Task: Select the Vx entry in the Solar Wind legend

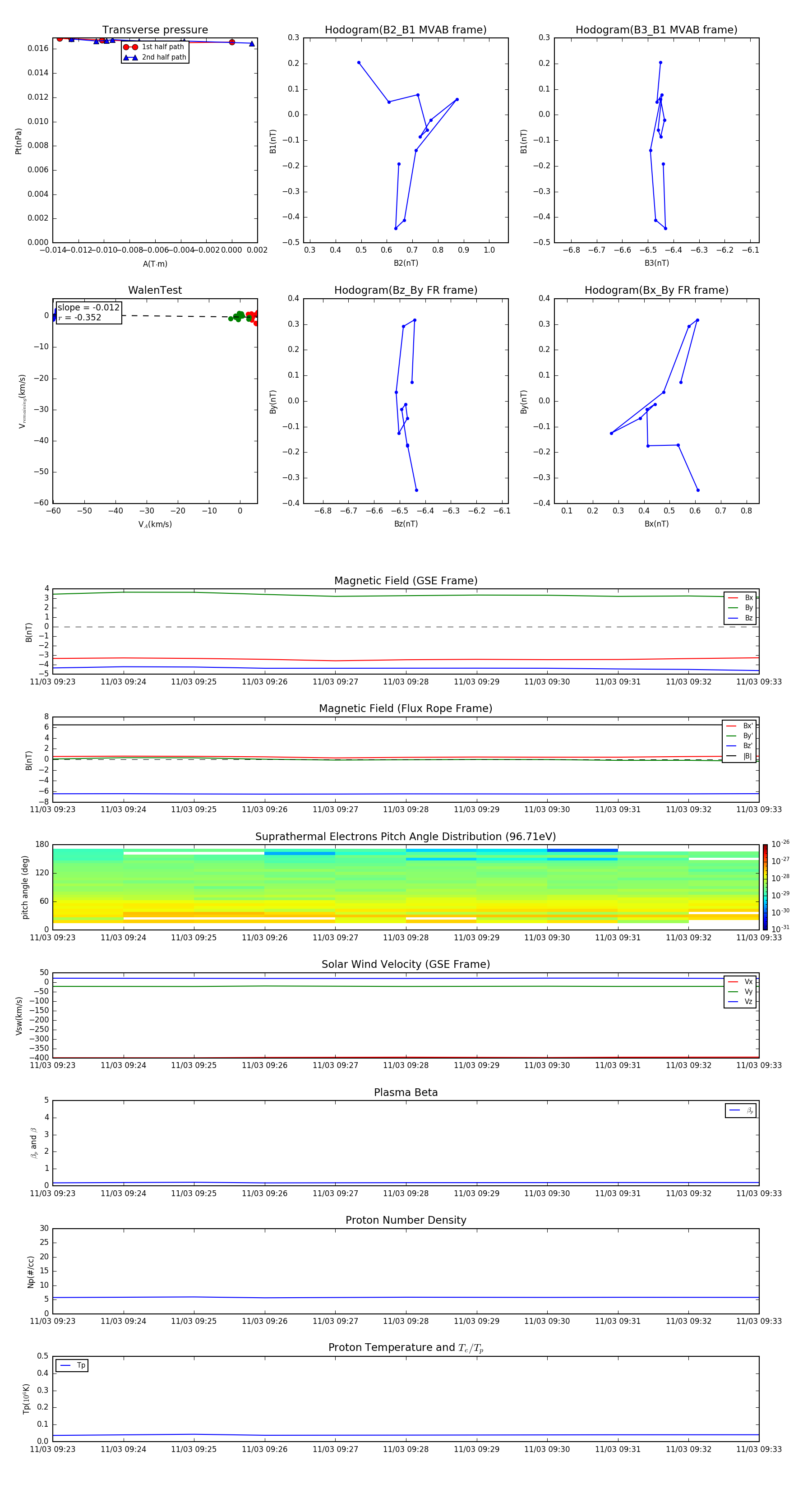Action: (740, 981)
